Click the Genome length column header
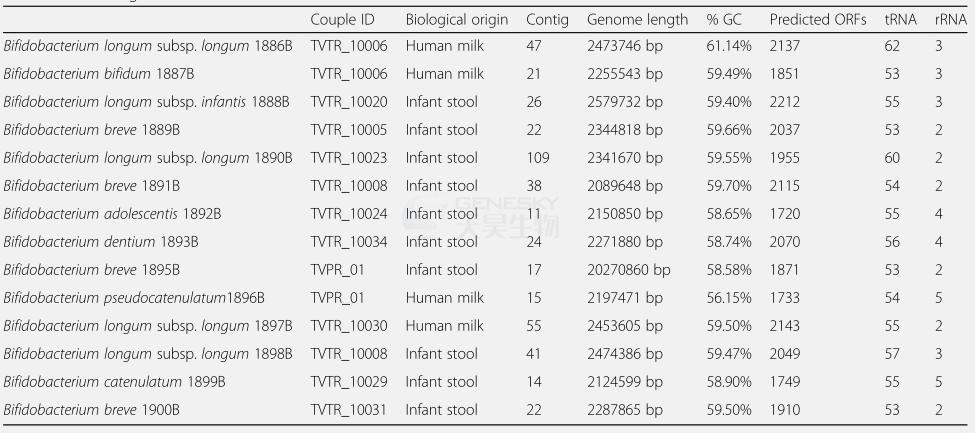The image size is (975, 433). (x=637, y=20)
